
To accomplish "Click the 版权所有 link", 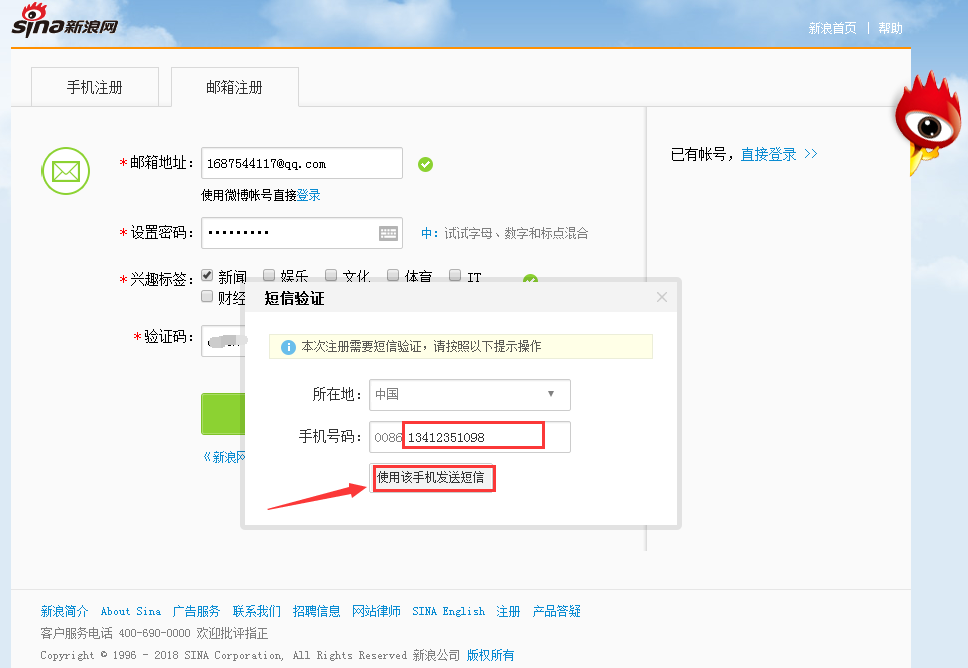I will (490, 655).
